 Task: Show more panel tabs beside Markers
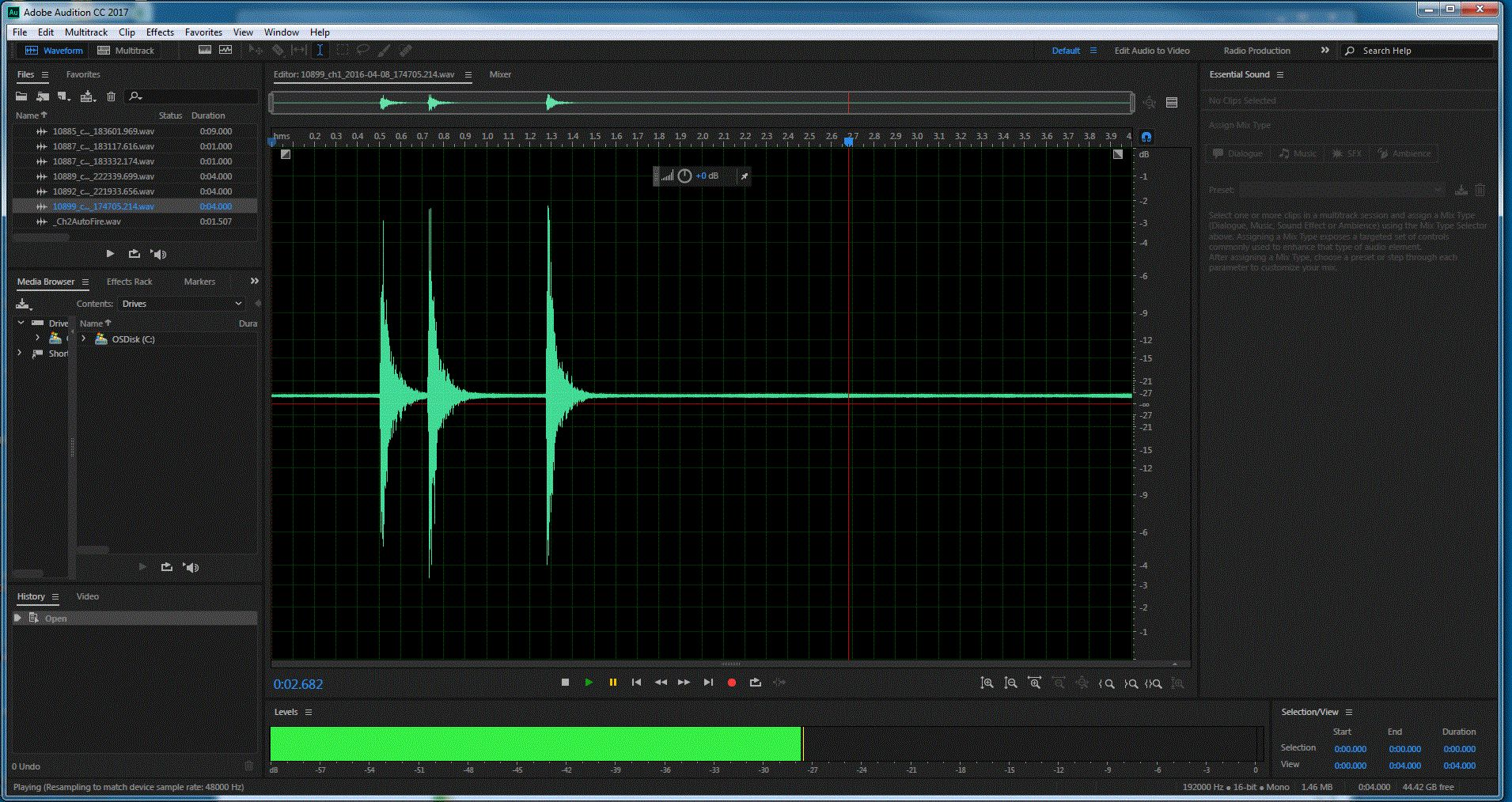click(x=254, y=282)
